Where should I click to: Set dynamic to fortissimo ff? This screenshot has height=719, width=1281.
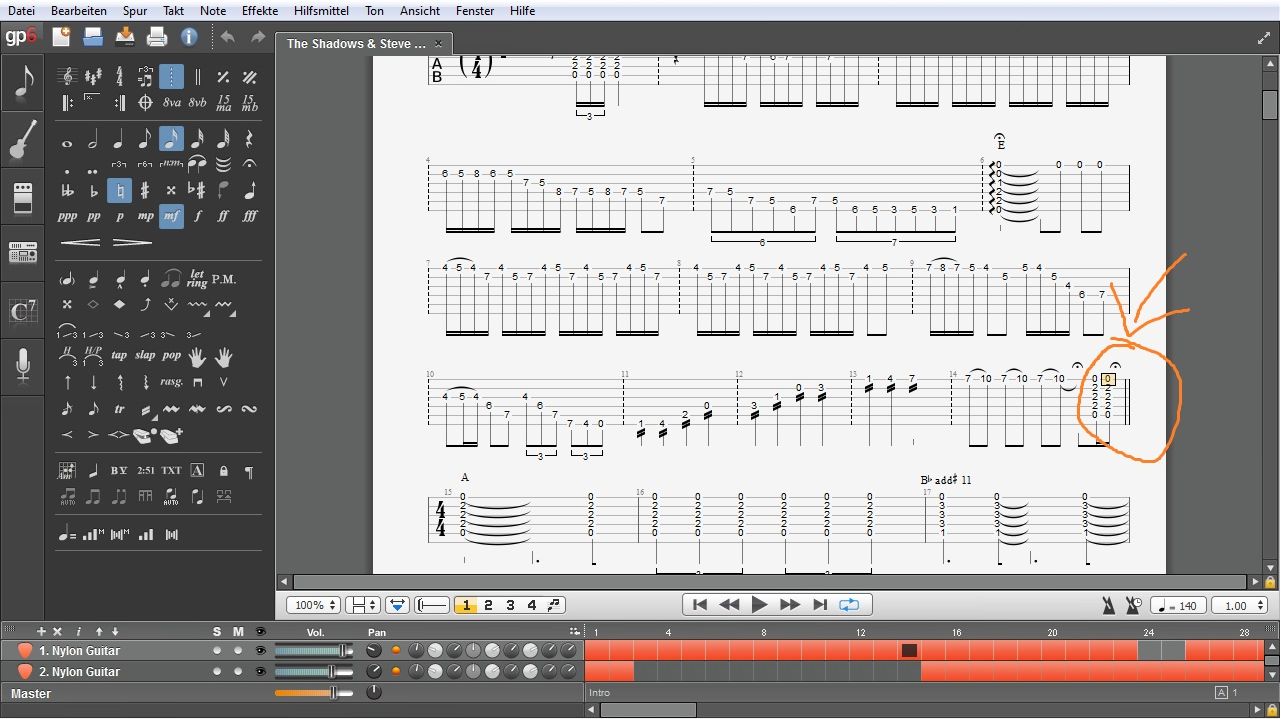tap(223, 216)
